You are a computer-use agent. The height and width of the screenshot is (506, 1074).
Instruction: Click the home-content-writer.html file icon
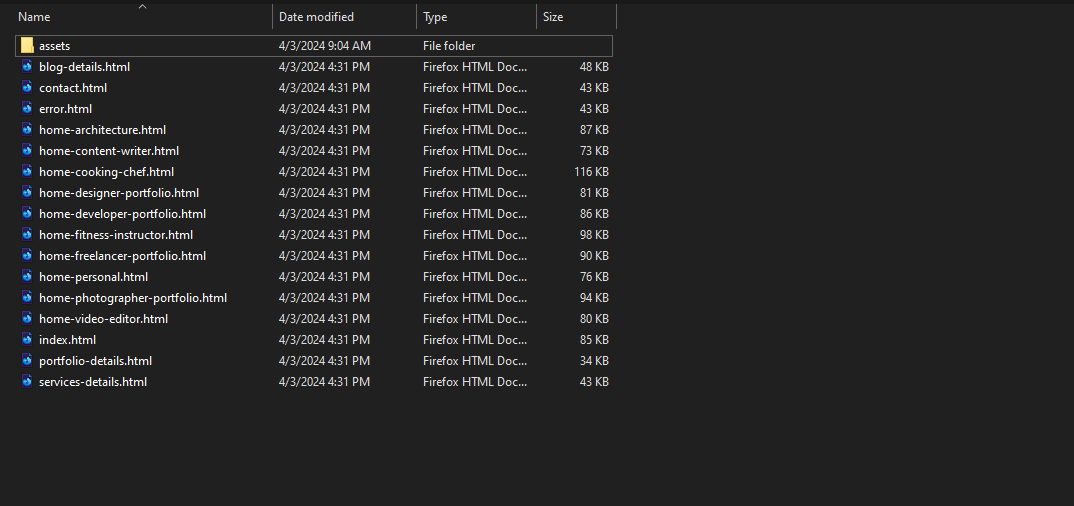coord(27,151)
